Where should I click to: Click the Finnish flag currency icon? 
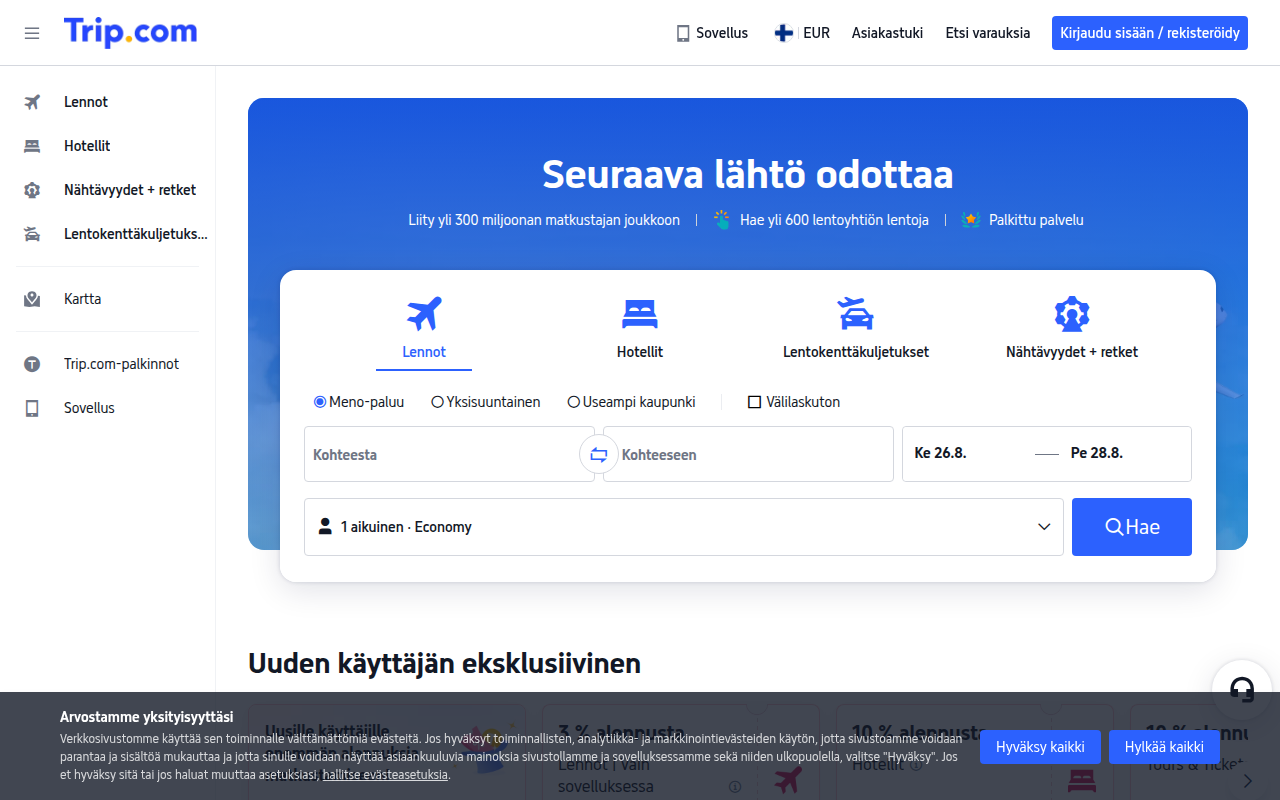(784, 33)
